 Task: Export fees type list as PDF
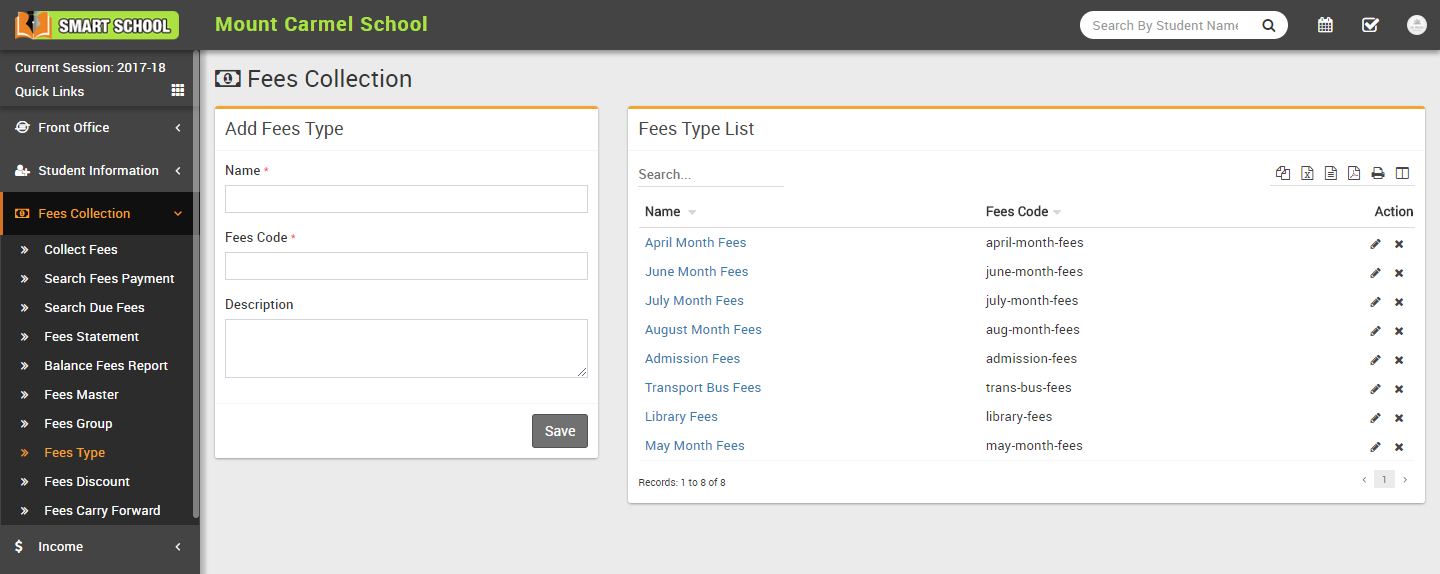pyautogui.click(x=1354, y=173)
